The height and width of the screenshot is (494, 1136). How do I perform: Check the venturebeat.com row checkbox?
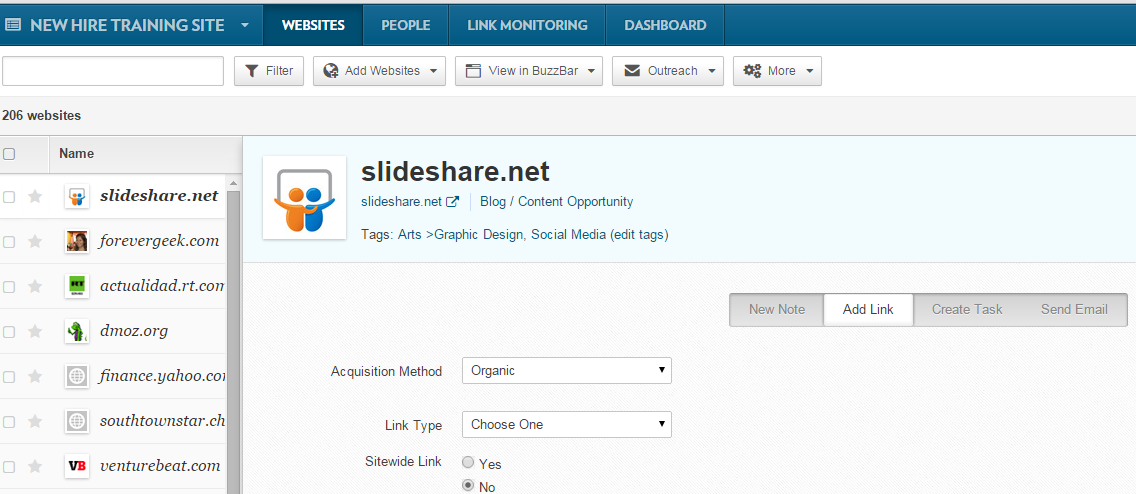coord(9,466)
